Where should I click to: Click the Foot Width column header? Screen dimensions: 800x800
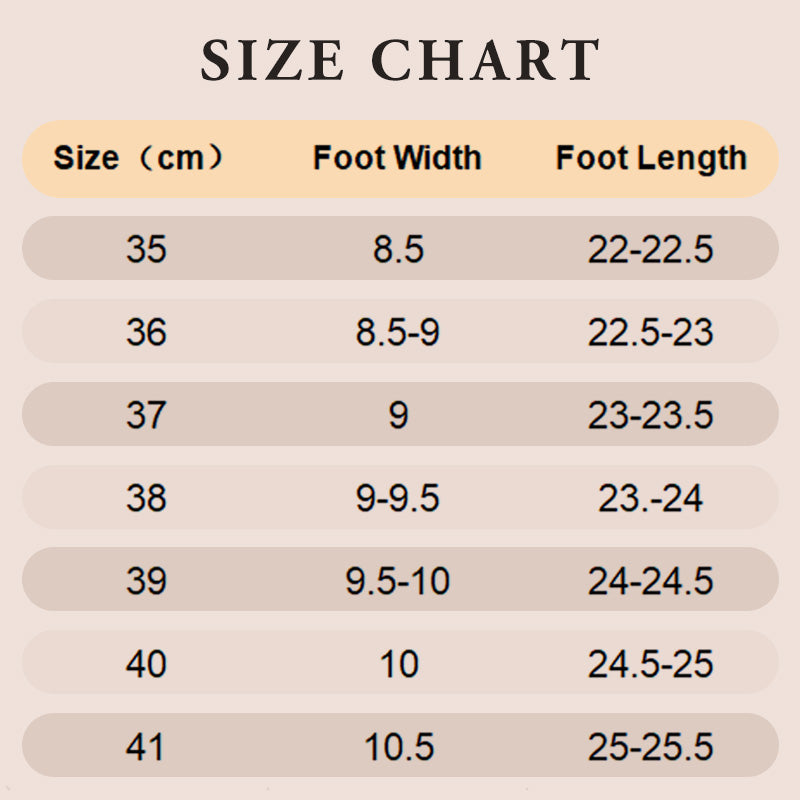coord(397,158)
